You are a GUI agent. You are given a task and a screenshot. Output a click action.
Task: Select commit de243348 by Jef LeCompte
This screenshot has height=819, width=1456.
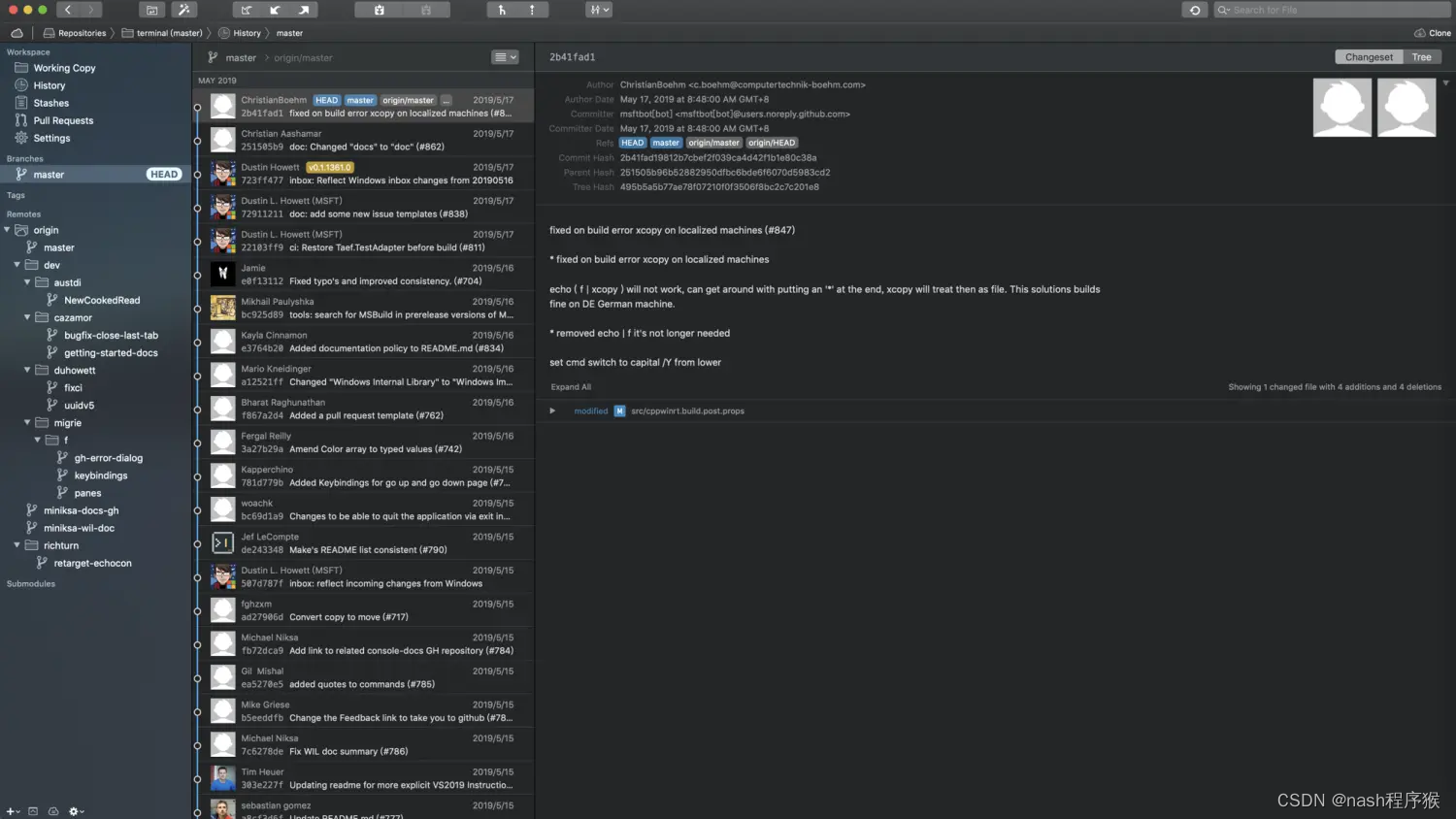(364, 543)
